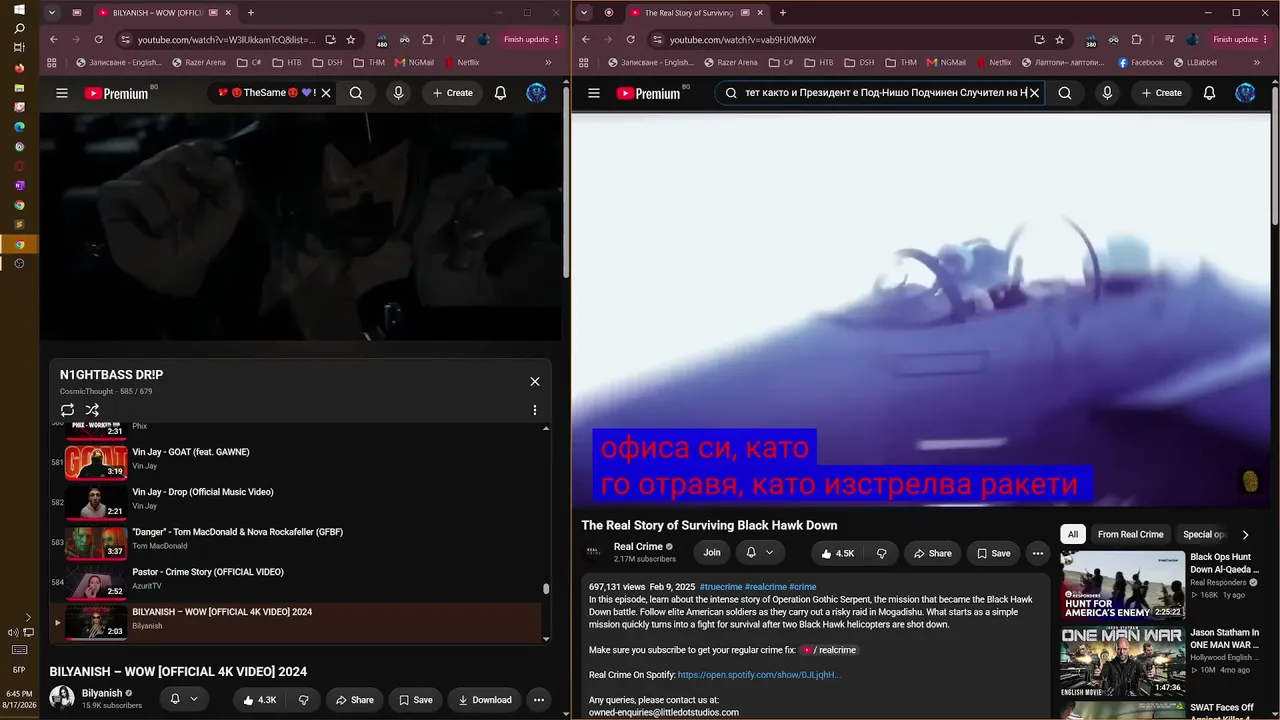Open notifications bell in left window

tap(500, 93)
